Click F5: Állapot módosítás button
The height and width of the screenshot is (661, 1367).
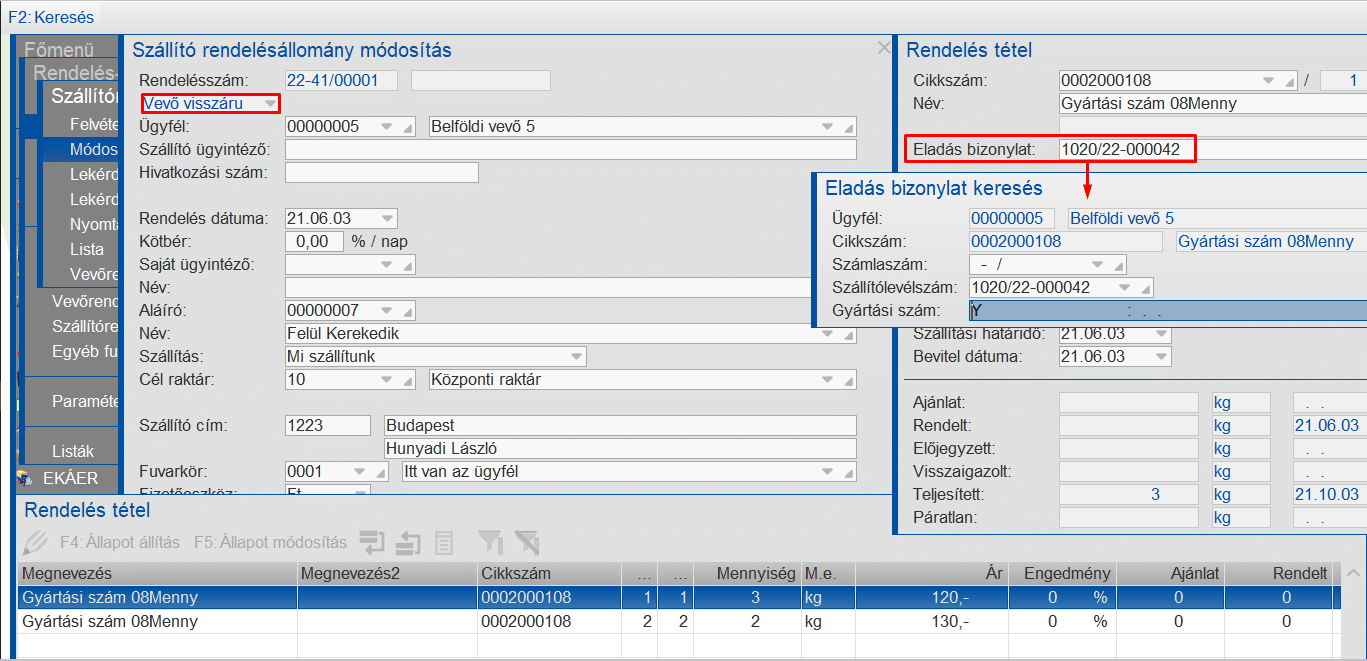(x=270, y=543)
